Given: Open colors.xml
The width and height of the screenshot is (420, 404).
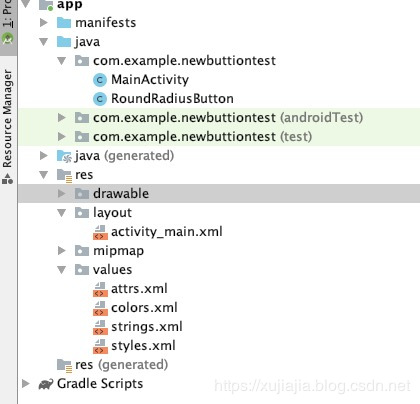Looking at the screenshot, I should [144, 308].
